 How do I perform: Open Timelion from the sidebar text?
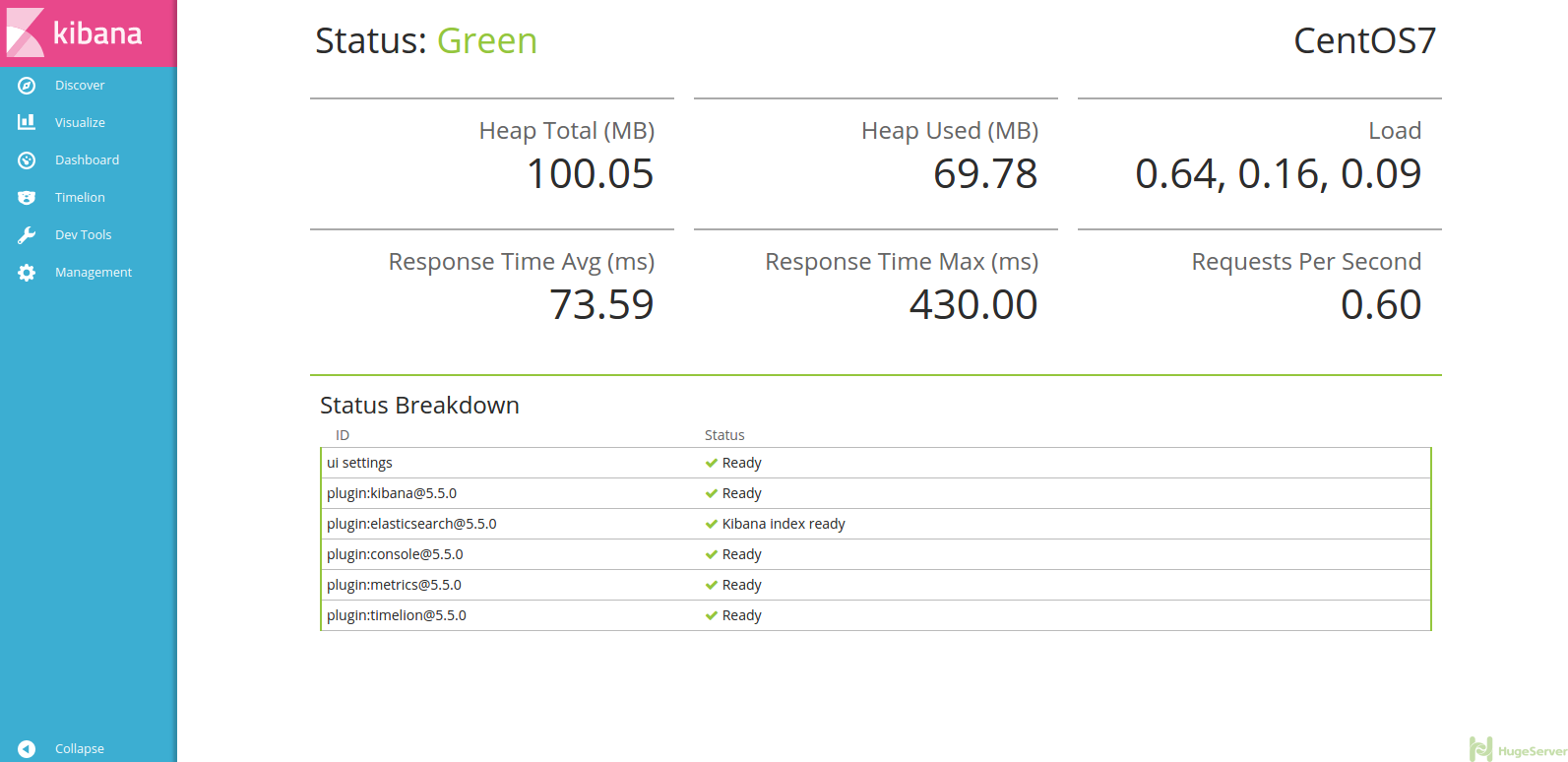[80, 198]
